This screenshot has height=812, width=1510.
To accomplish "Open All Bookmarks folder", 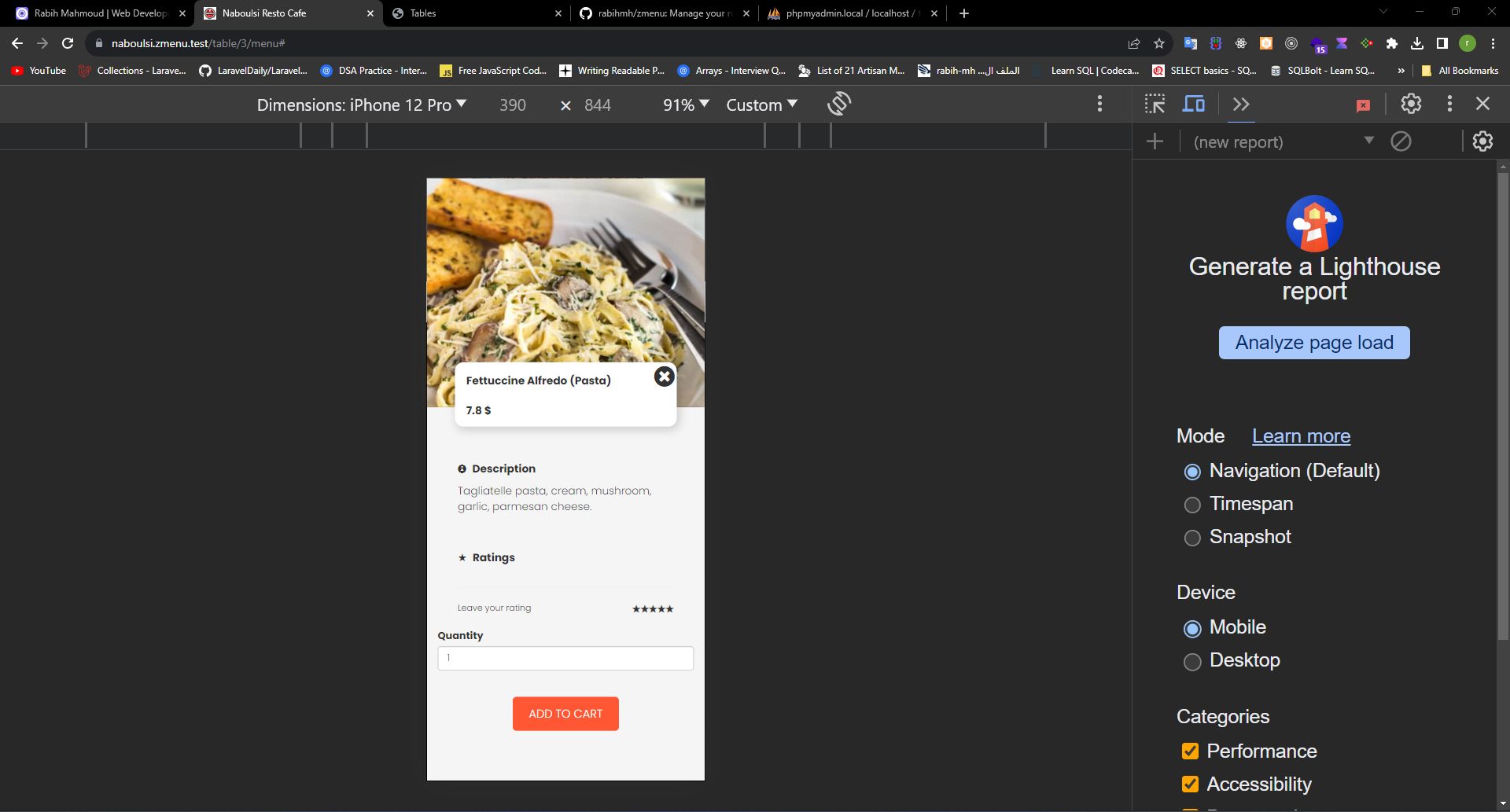I will coord(1460,71).
